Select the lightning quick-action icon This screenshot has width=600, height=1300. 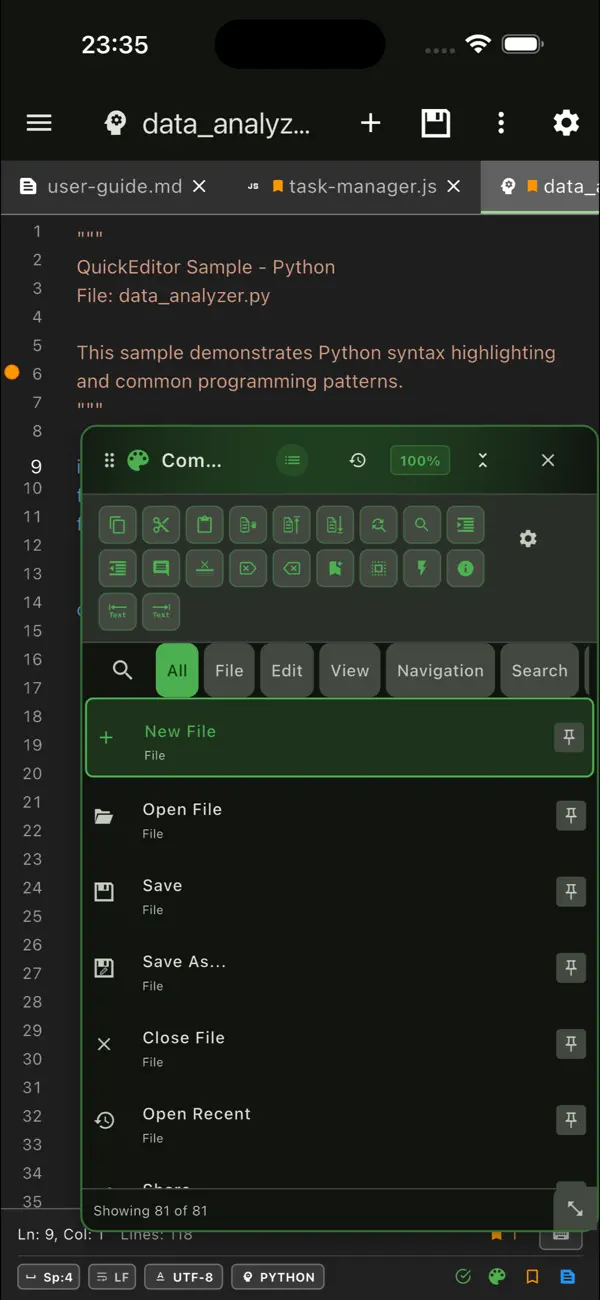(x=421, y=569)
